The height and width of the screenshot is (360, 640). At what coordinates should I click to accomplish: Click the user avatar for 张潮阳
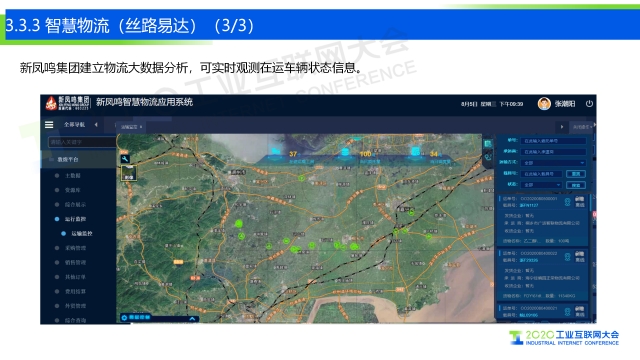click(544, 104)
